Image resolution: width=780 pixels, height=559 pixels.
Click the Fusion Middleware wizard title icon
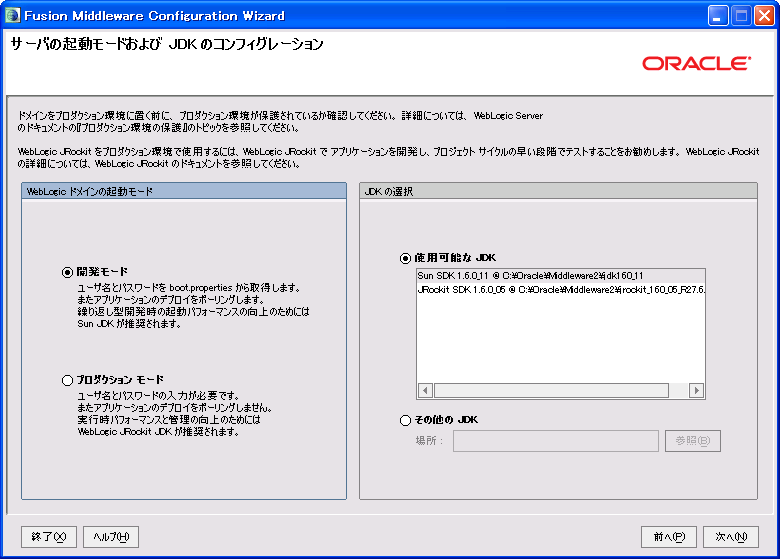click(x=12, y=15)
